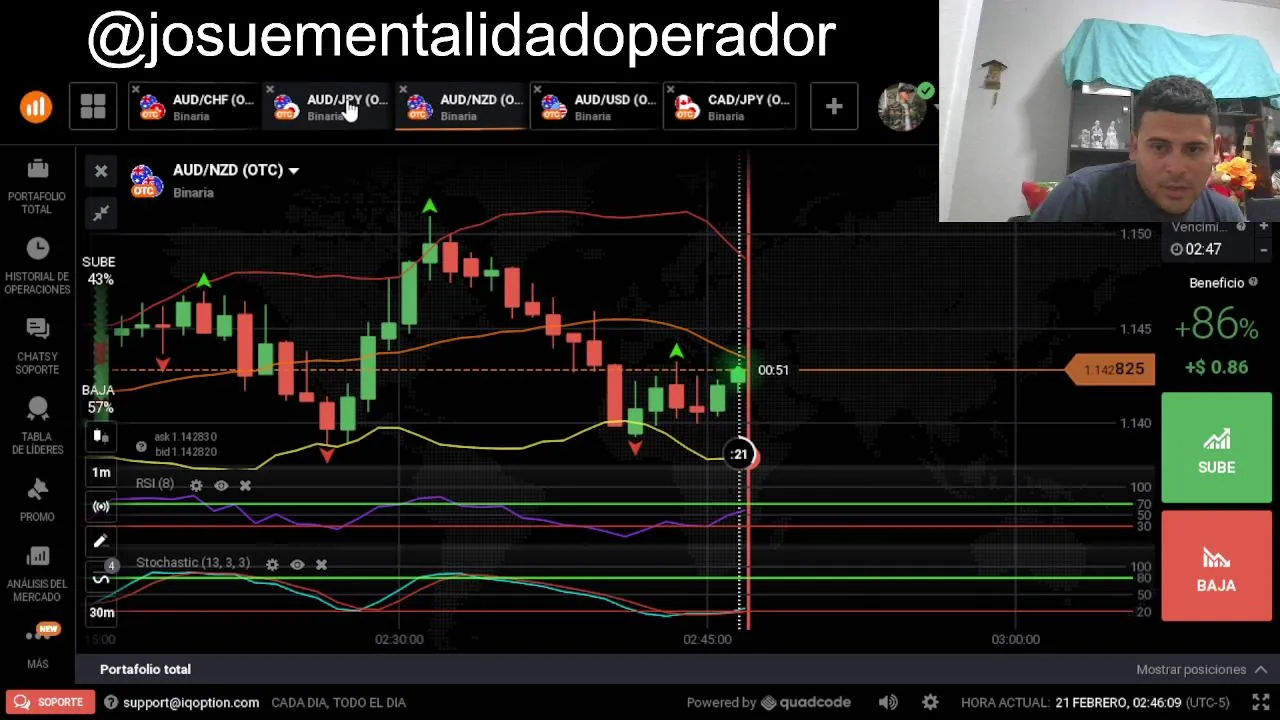Select the AUD/NZD (OTC) tab
The image size is (1280, 720).
[463, 106]
